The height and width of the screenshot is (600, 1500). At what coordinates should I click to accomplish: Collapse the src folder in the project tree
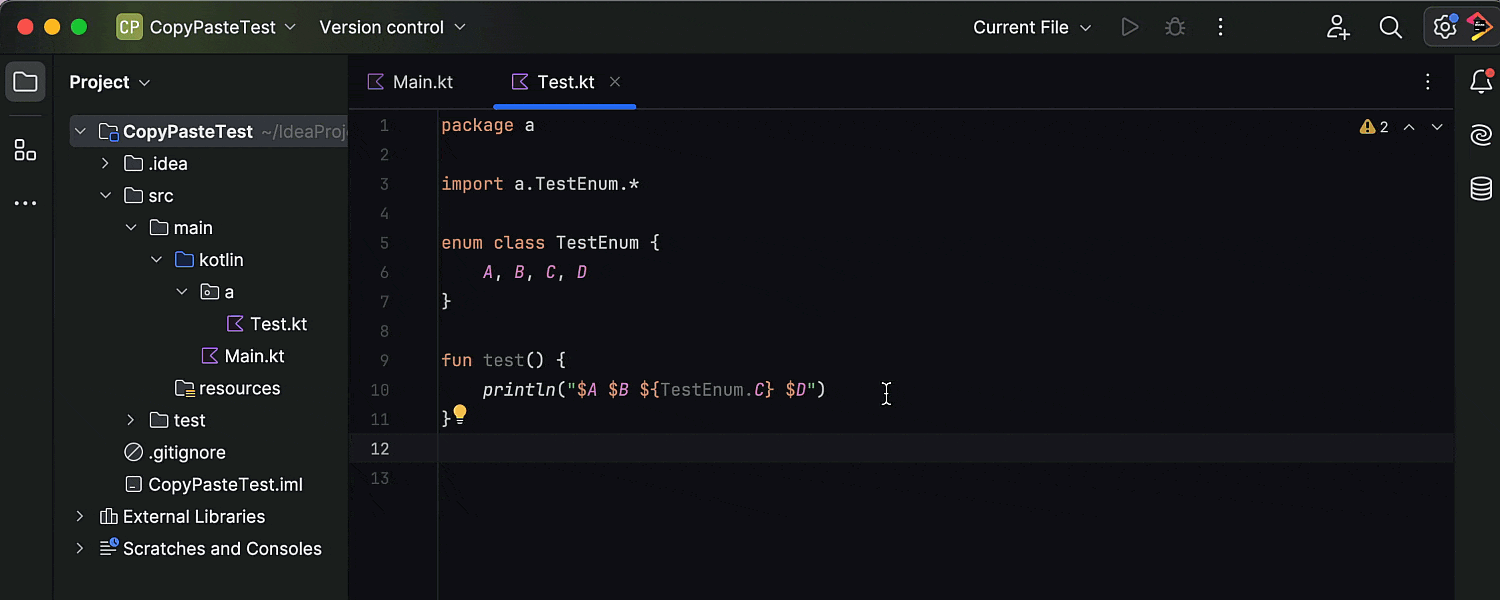[x=105, y=195]
